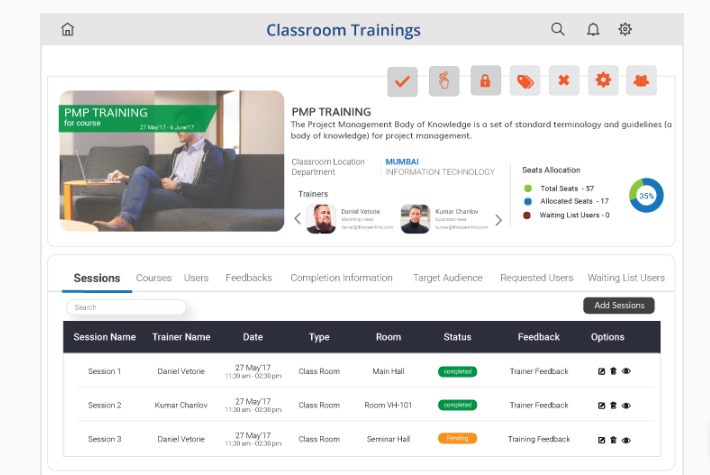
Task: Click the blue Allocated Seats legend dot
Action: point(528,202)
